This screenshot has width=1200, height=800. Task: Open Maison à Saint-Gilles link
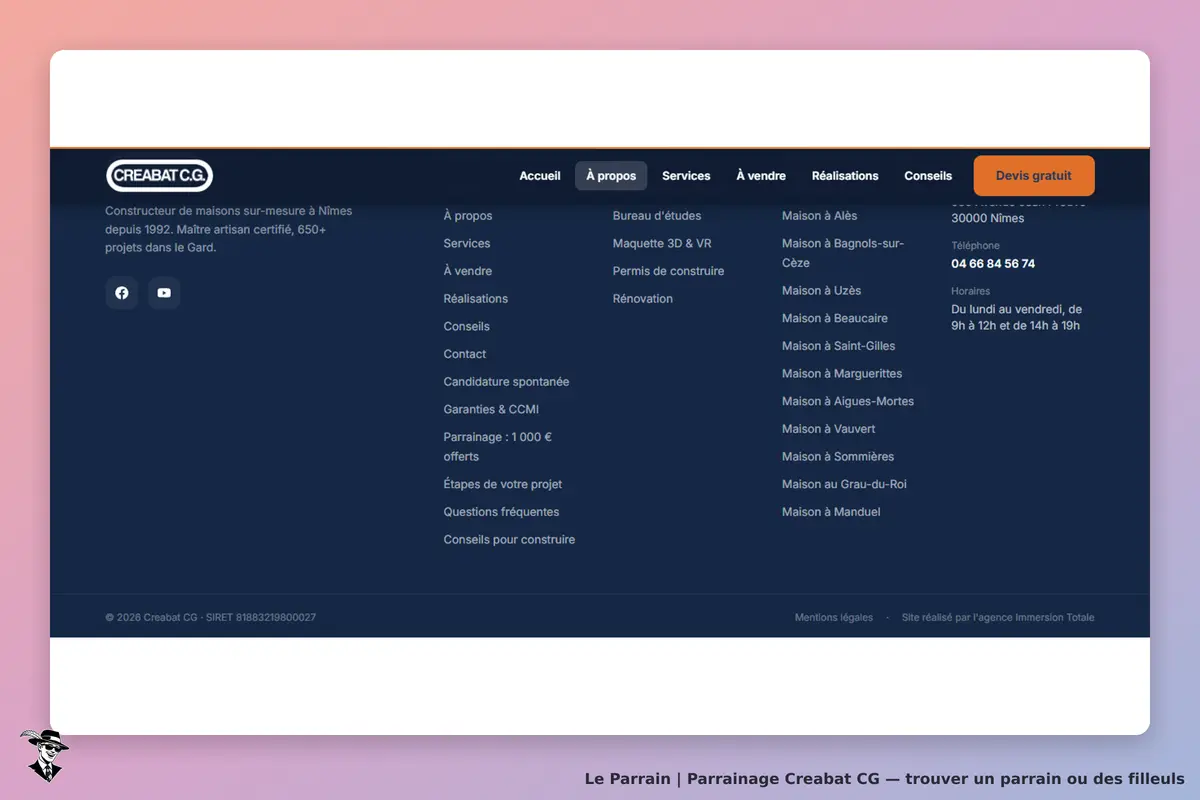click(839, 346)
